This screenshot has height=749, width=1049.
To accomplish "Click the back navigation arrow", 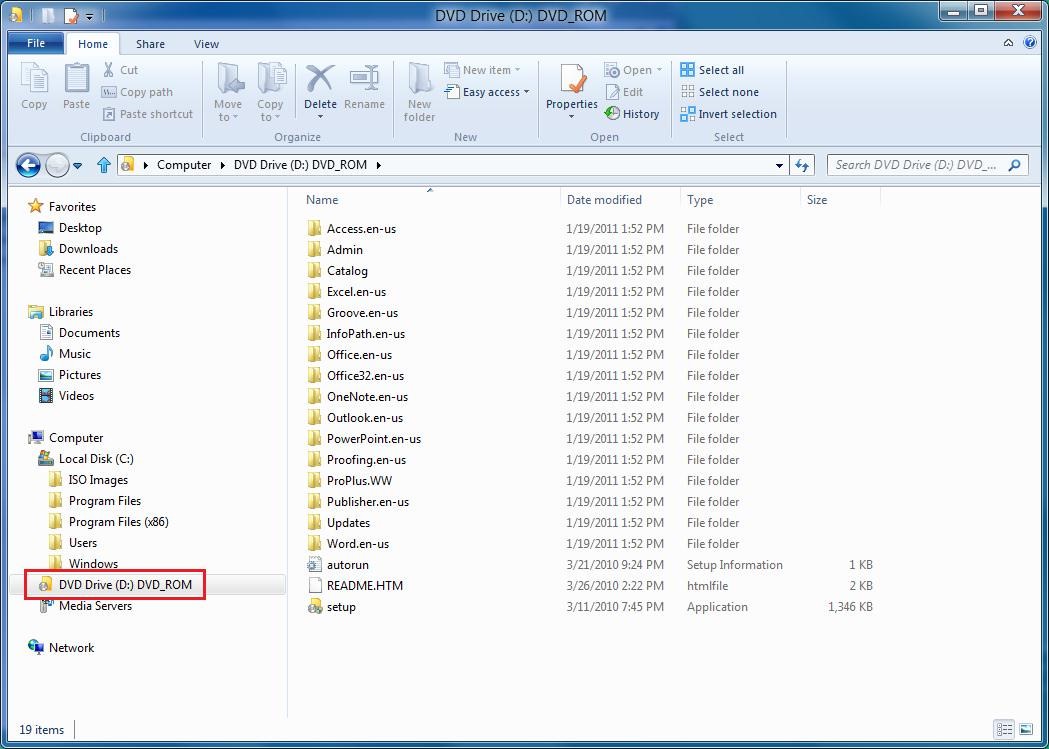I will (x=29, y=164).
